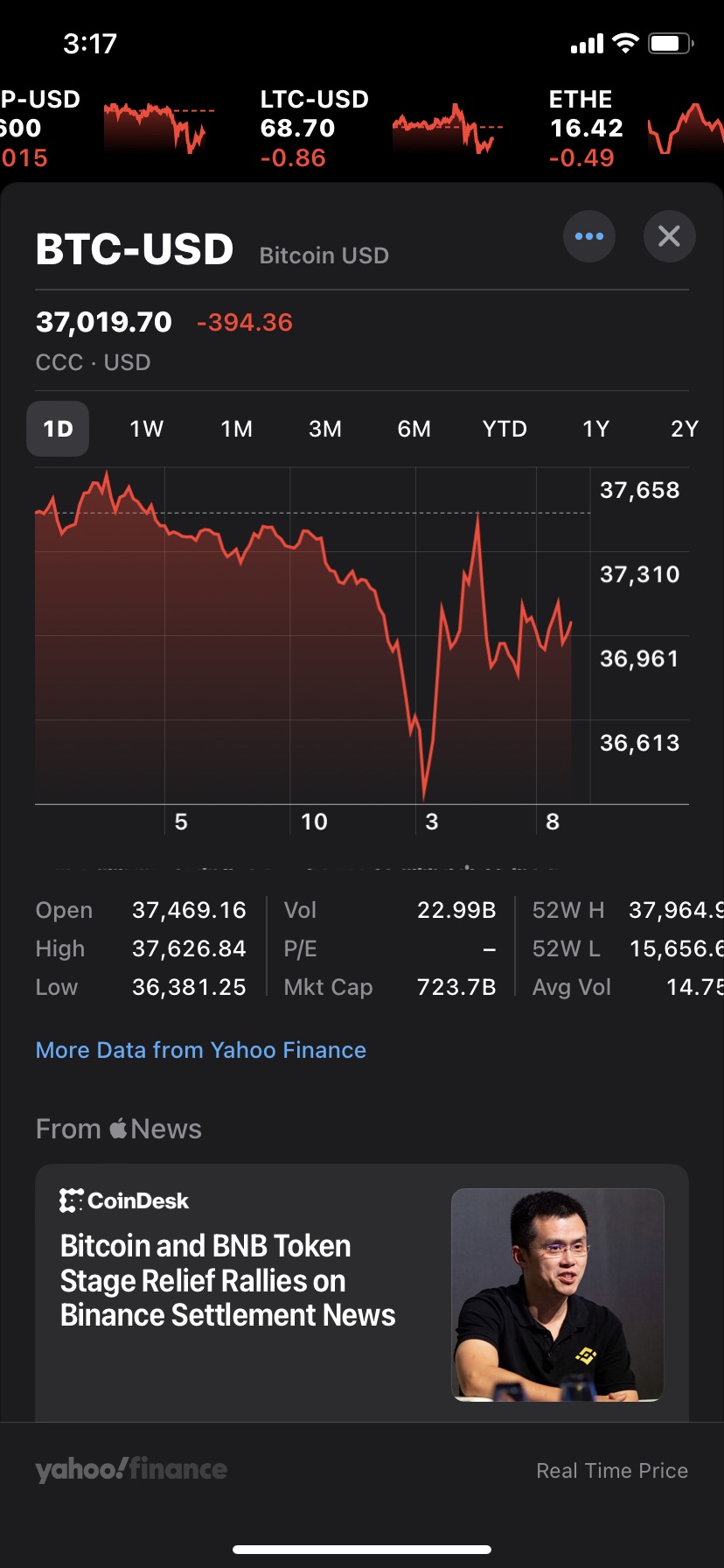Tap the LTC-USD ticker in top strip
Viewport: 724px width, 1568px height.
click(315, 128)
